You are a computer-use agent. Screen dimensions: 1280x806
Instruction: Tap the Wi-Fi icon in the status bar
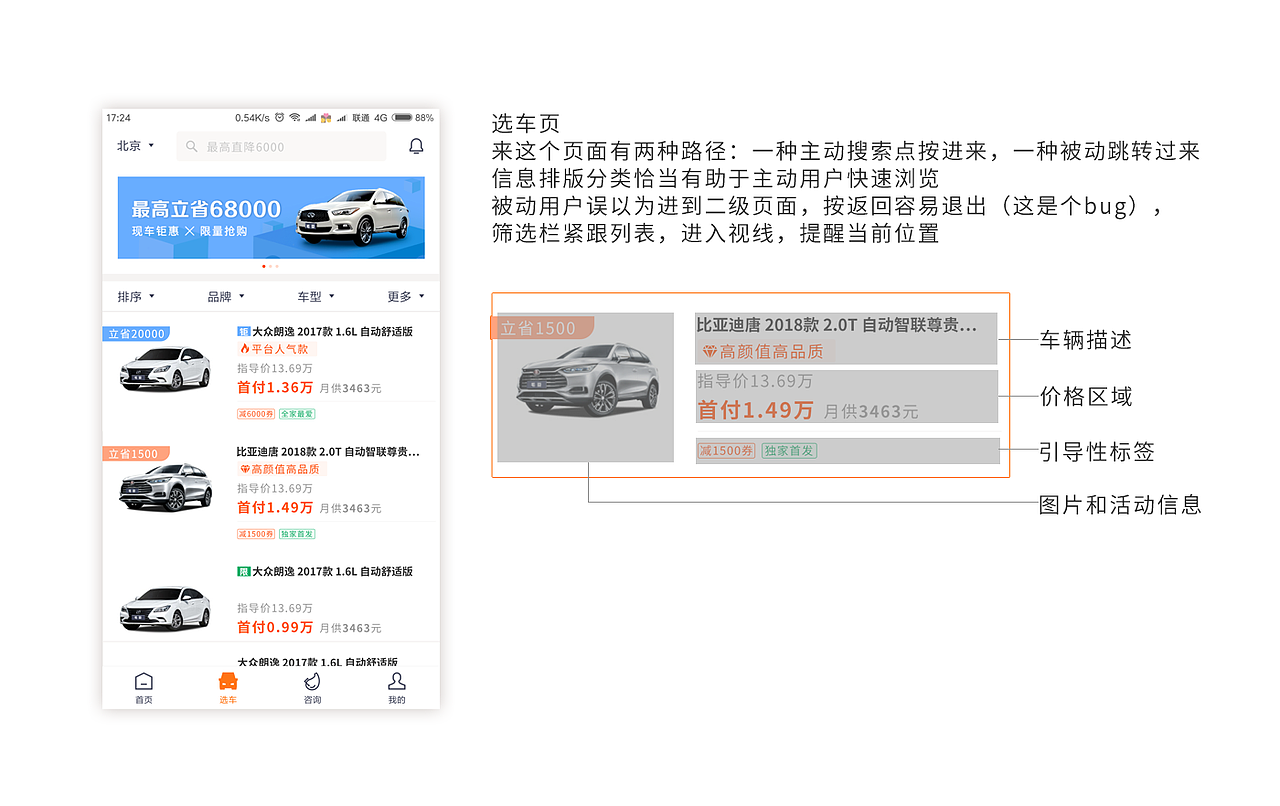tap(294, 118)
